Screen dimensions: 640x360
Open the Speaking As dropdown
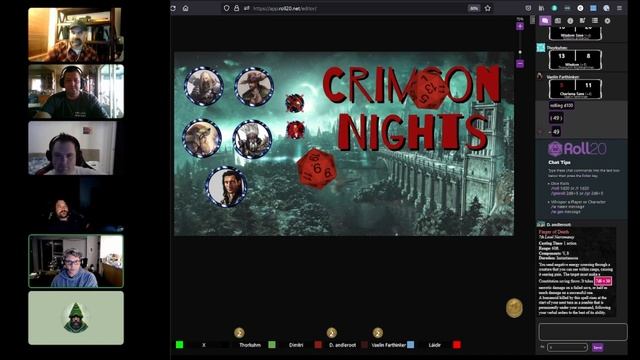coord(567,347)
